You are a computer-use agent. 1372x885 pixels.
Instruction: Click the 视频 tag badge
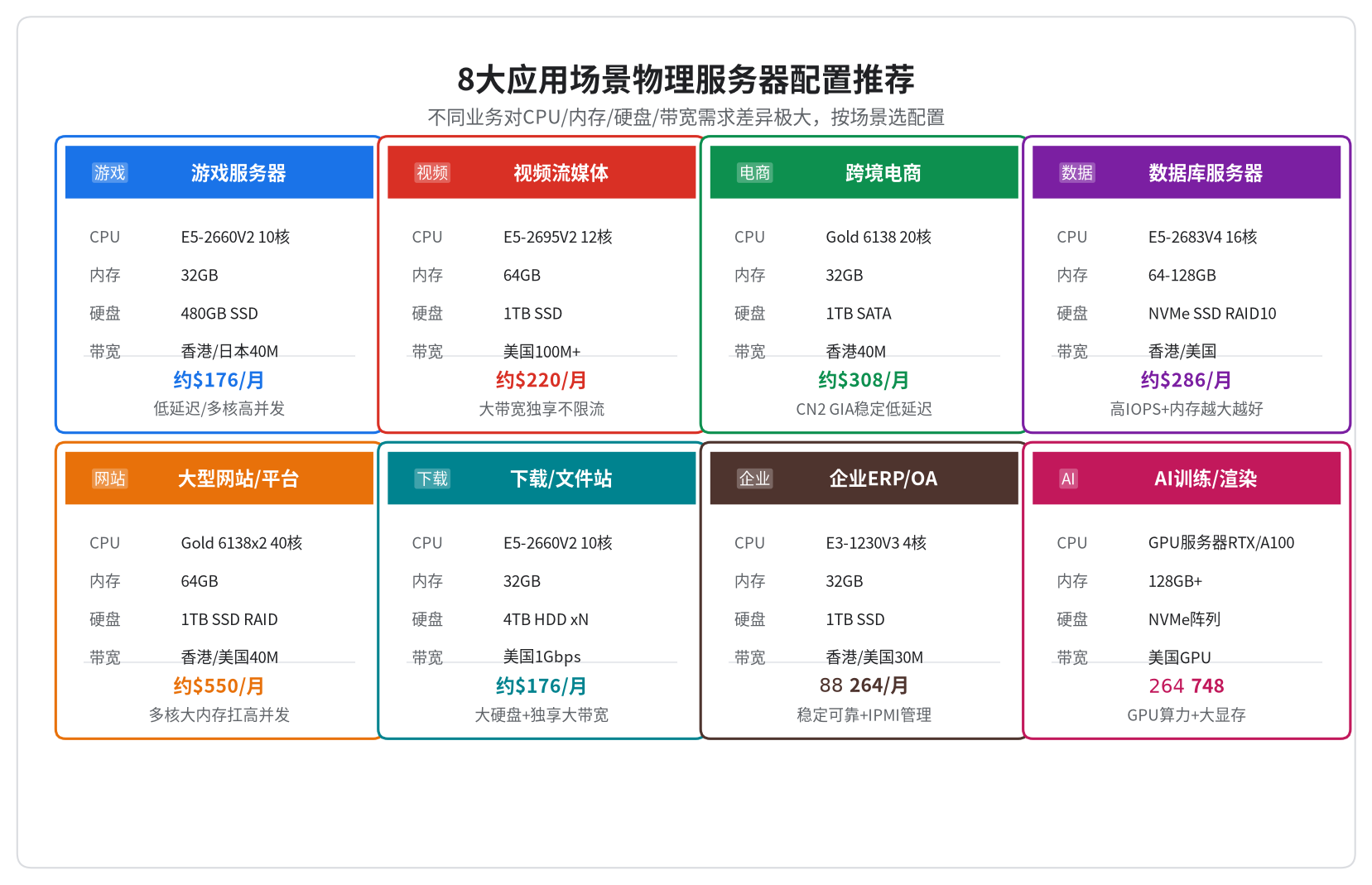click(x=432, y=173)
